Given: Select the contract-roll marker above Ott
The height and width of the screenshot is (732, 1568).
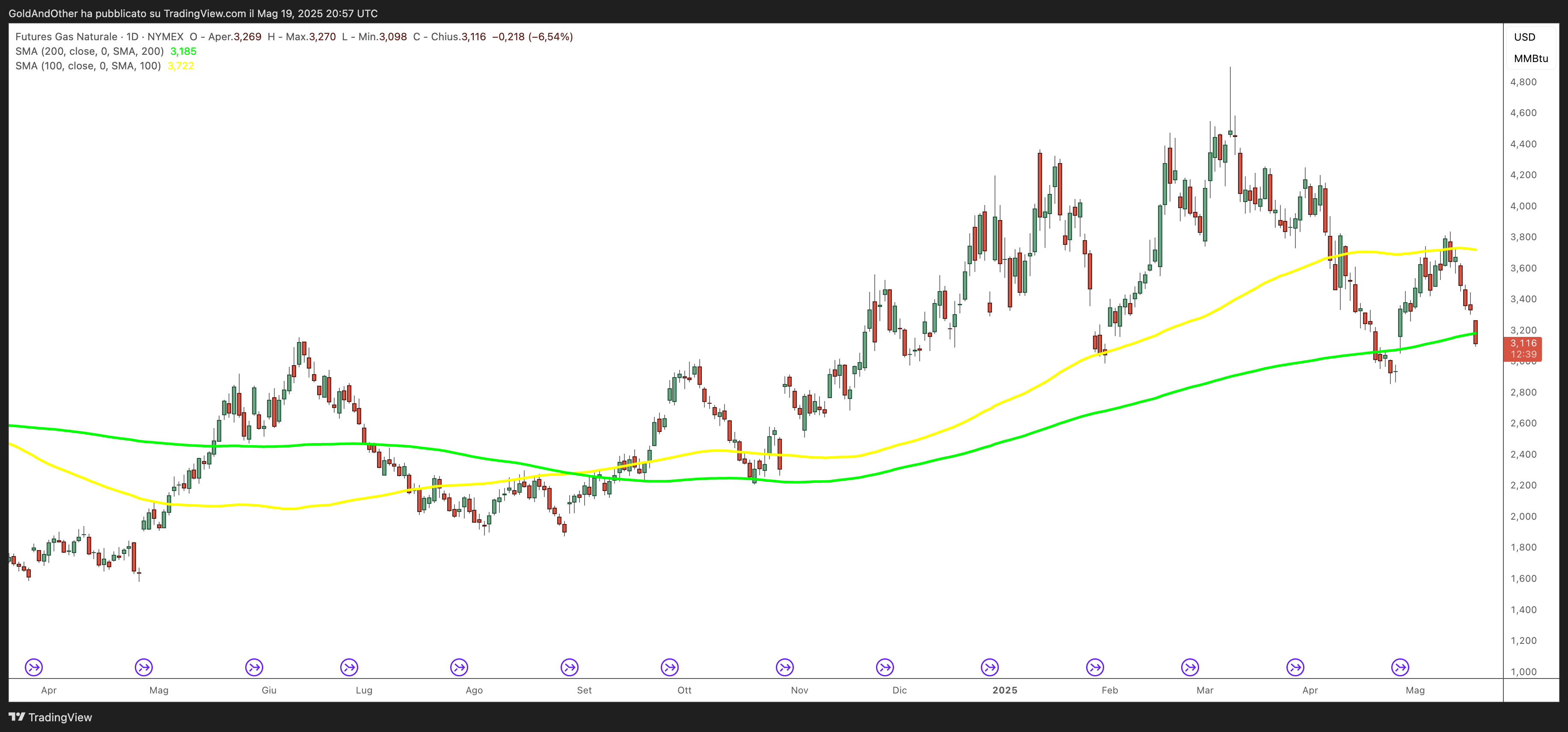Looking at the screenshot, I should (670, 667).
